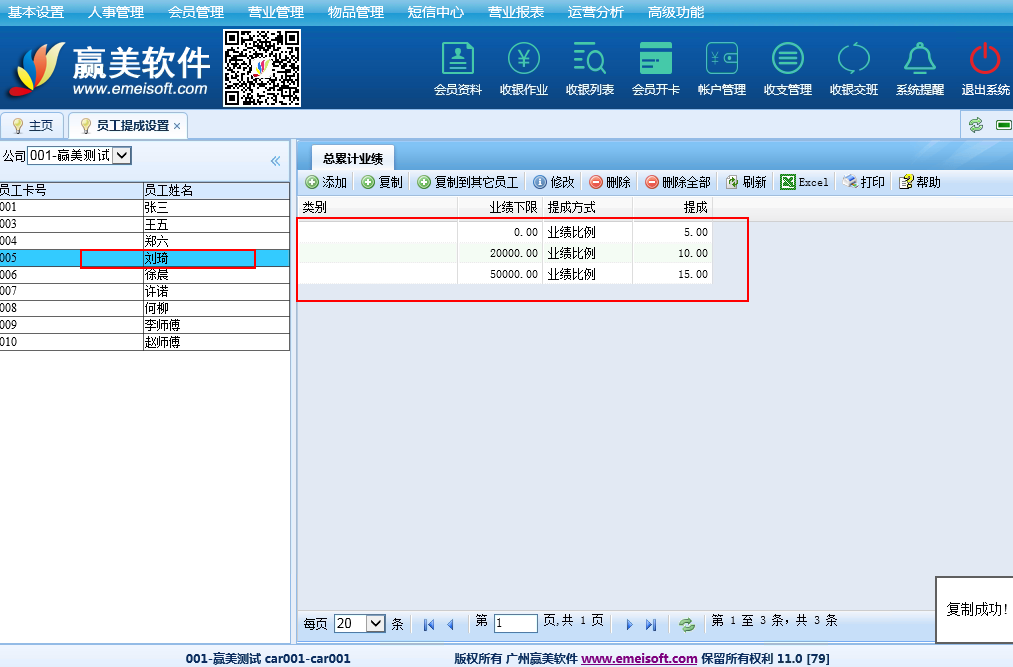Click the 删除全部 delete all button
The width and height of the screenshot is (1013, 667).
677,182
